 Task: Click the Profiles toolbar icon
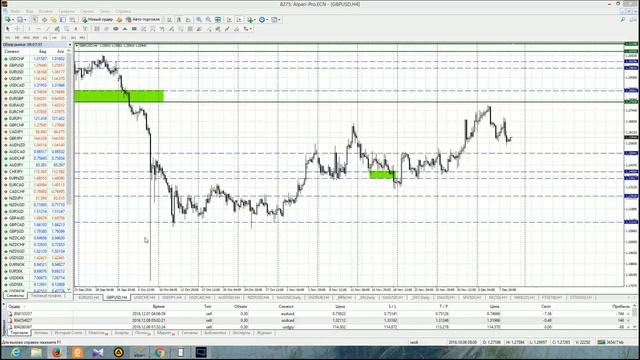tap(20, 20)
